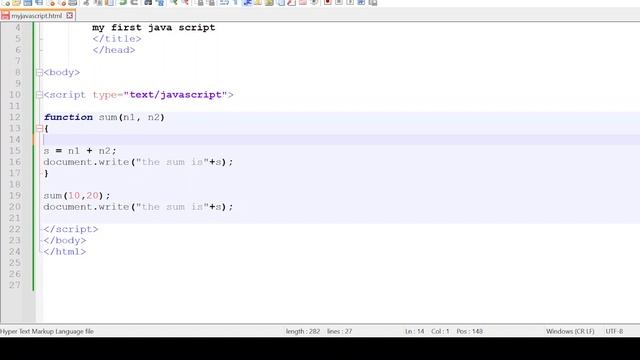Viewport: 640px width, 360px height.
Task: Click the 's = n1 + n2;' statement
Action: tap(80, 151)
